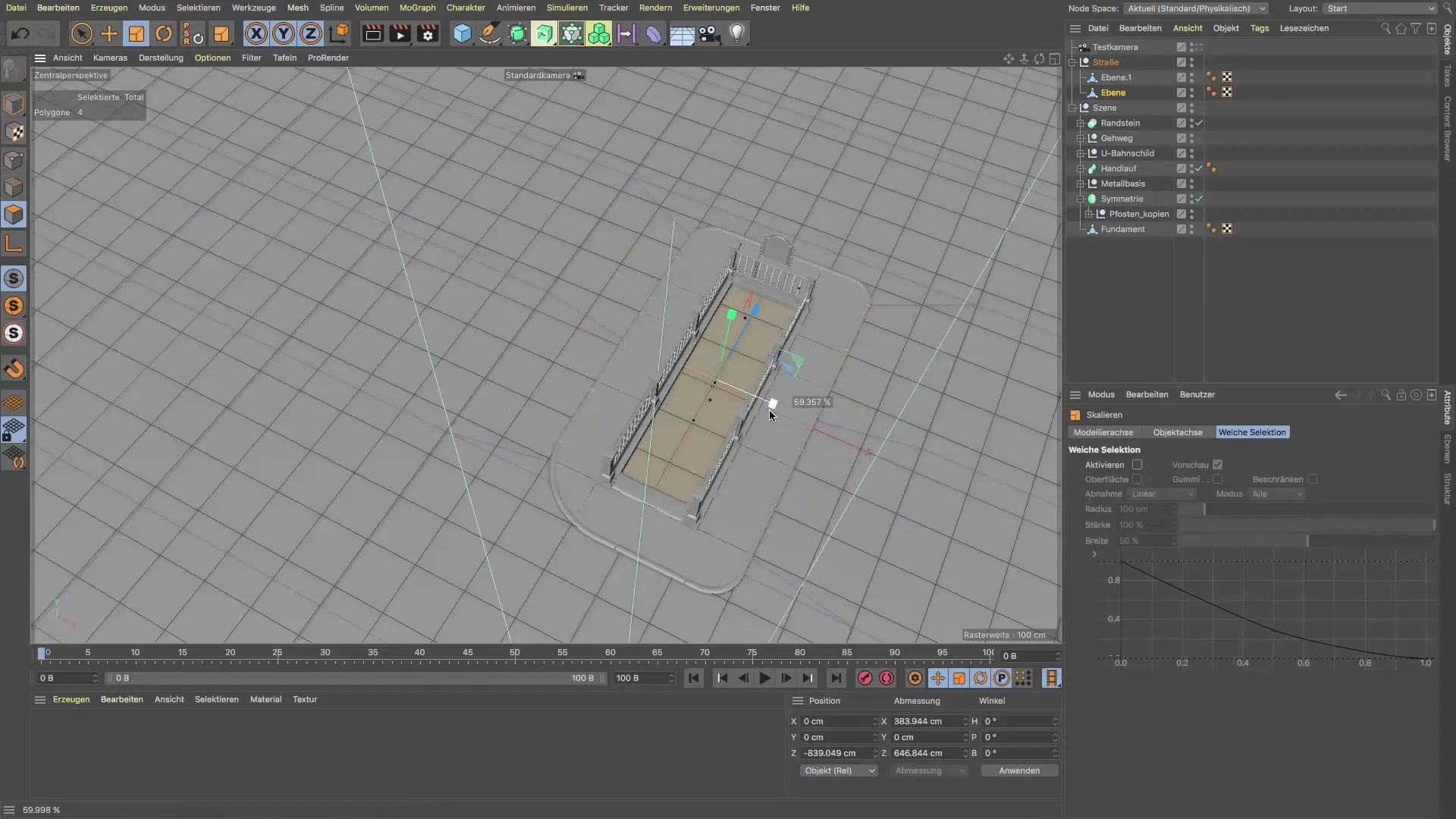
Task: Select the Fundament object
Action: point(1122,229)
